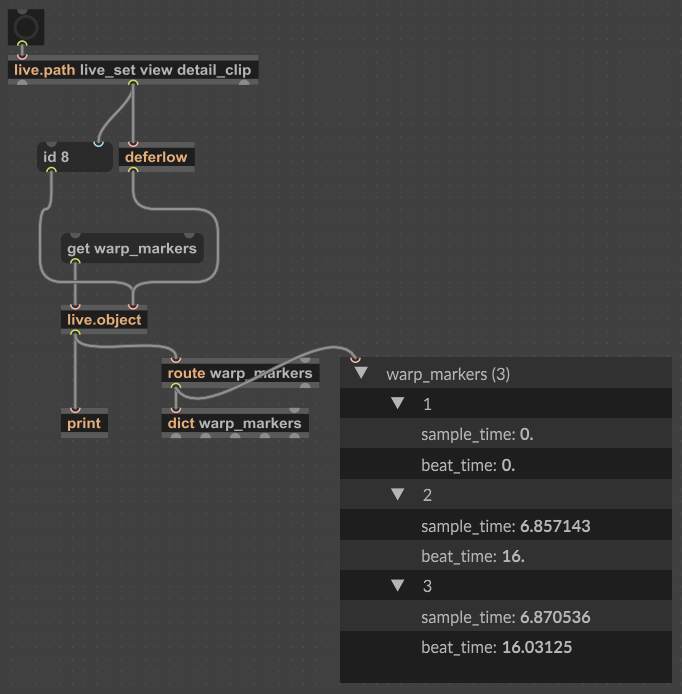This screenshot has width=682, height=694.
Task: Select the dict warp_markers object
Action: point(235,423)
